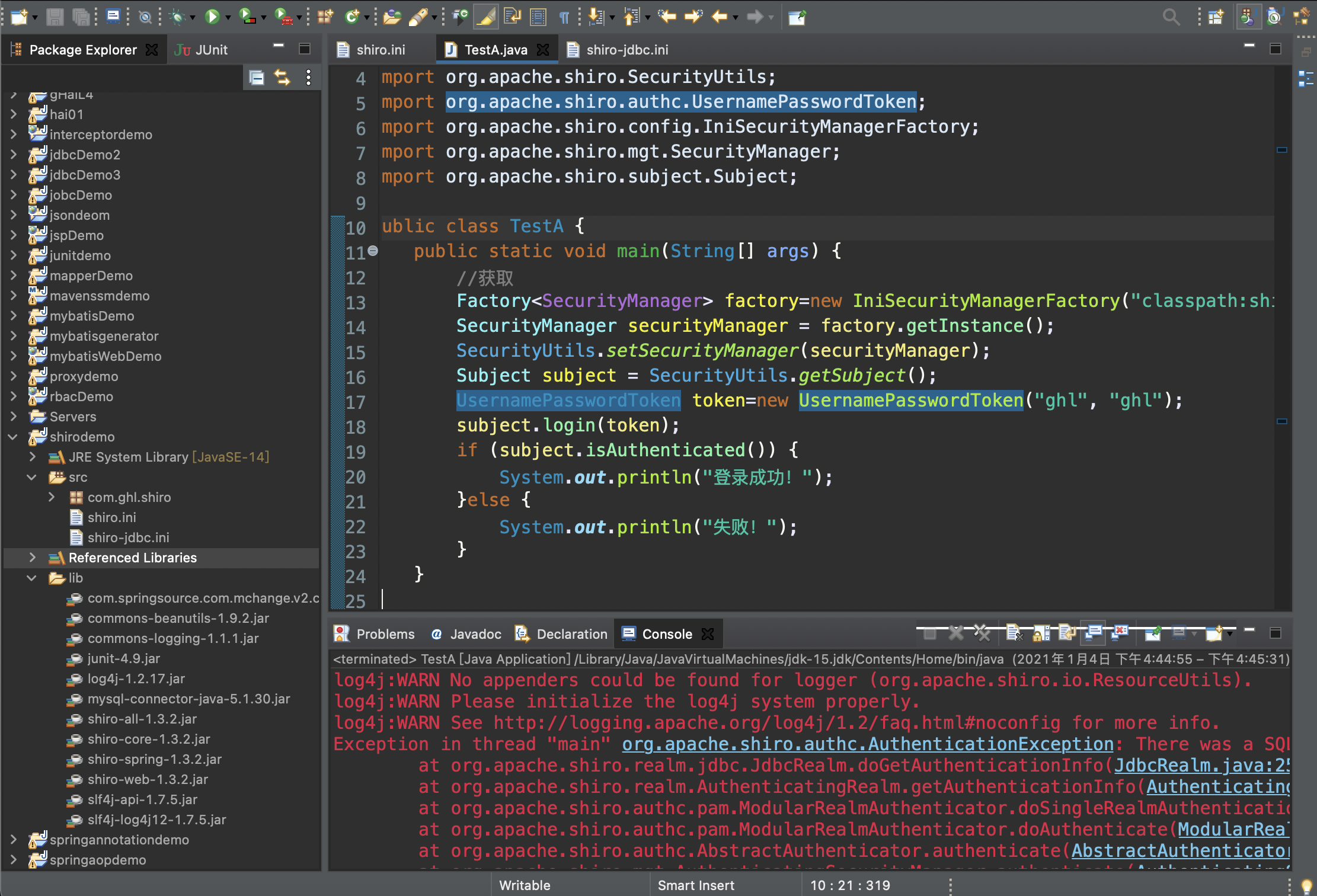
Task: Click Open Console icon
Action: tap(1214, 633)
